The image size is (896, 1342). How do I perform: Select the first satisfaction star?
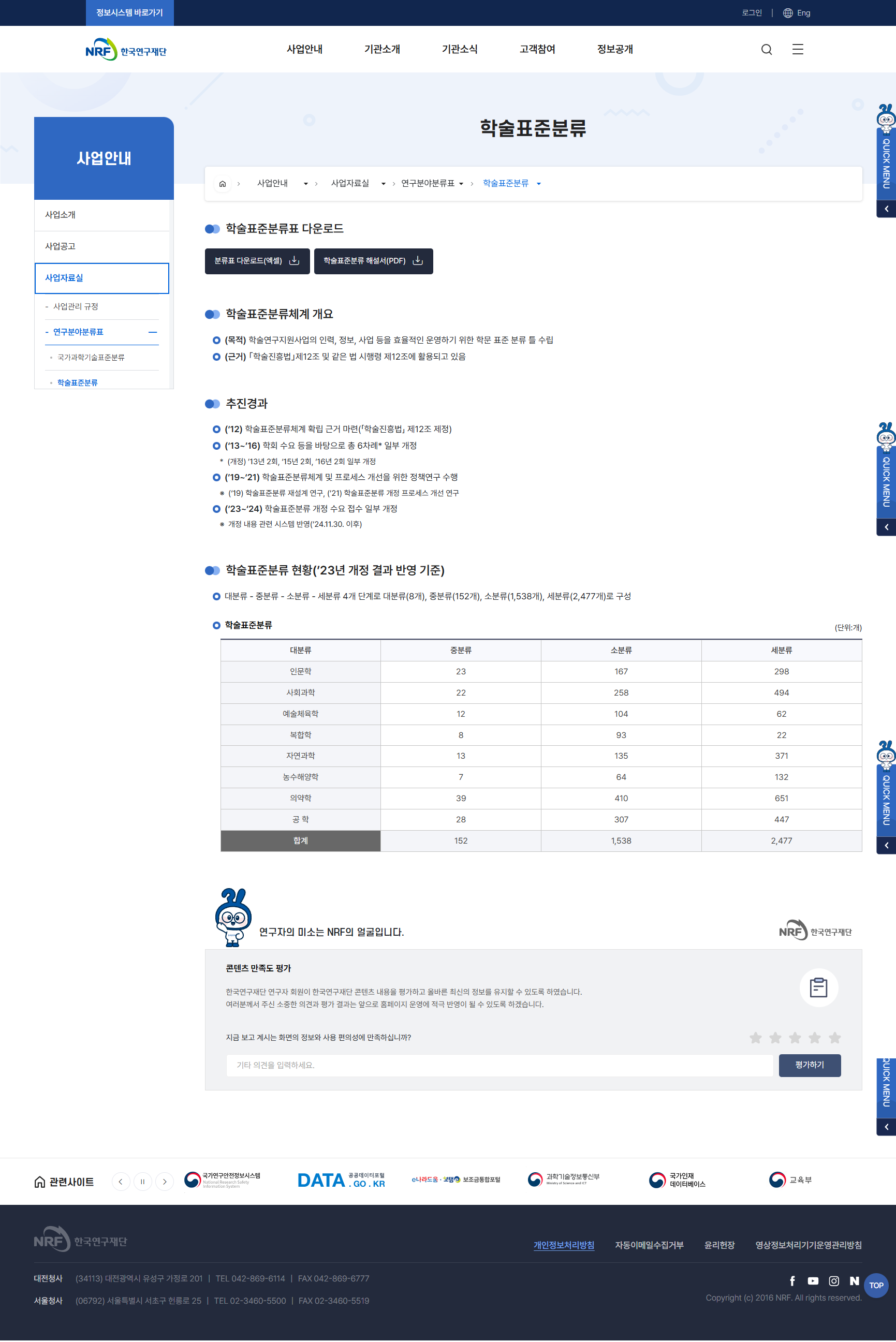coord(755,1038)
